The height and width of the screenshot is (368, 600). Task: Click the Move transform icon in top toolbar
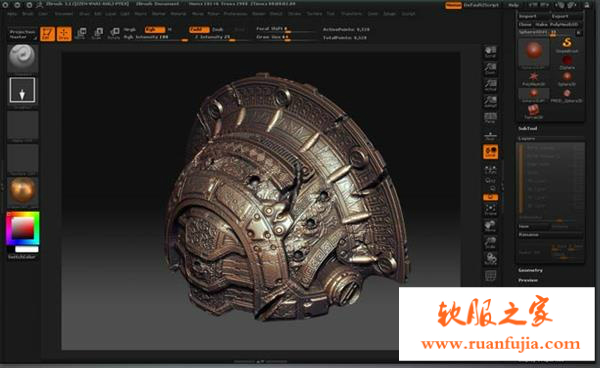coord(81,34)
